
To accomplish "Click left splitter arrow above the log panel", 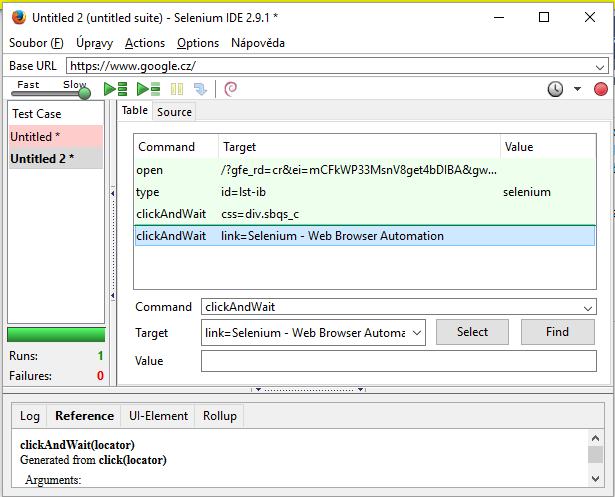I will point(258,390).
